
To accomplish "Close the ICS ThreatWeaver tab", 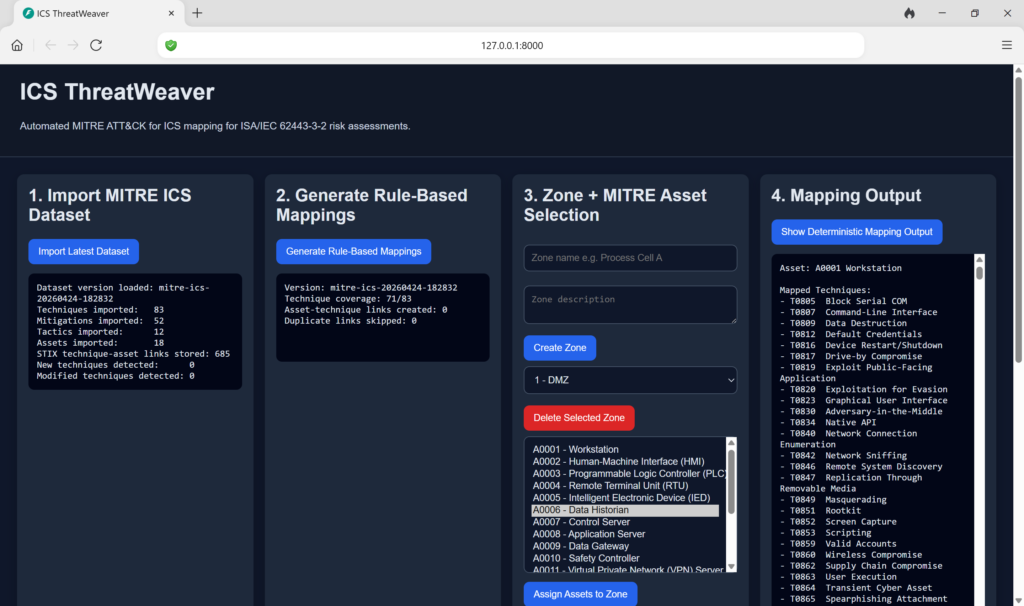I will [171, 13].
